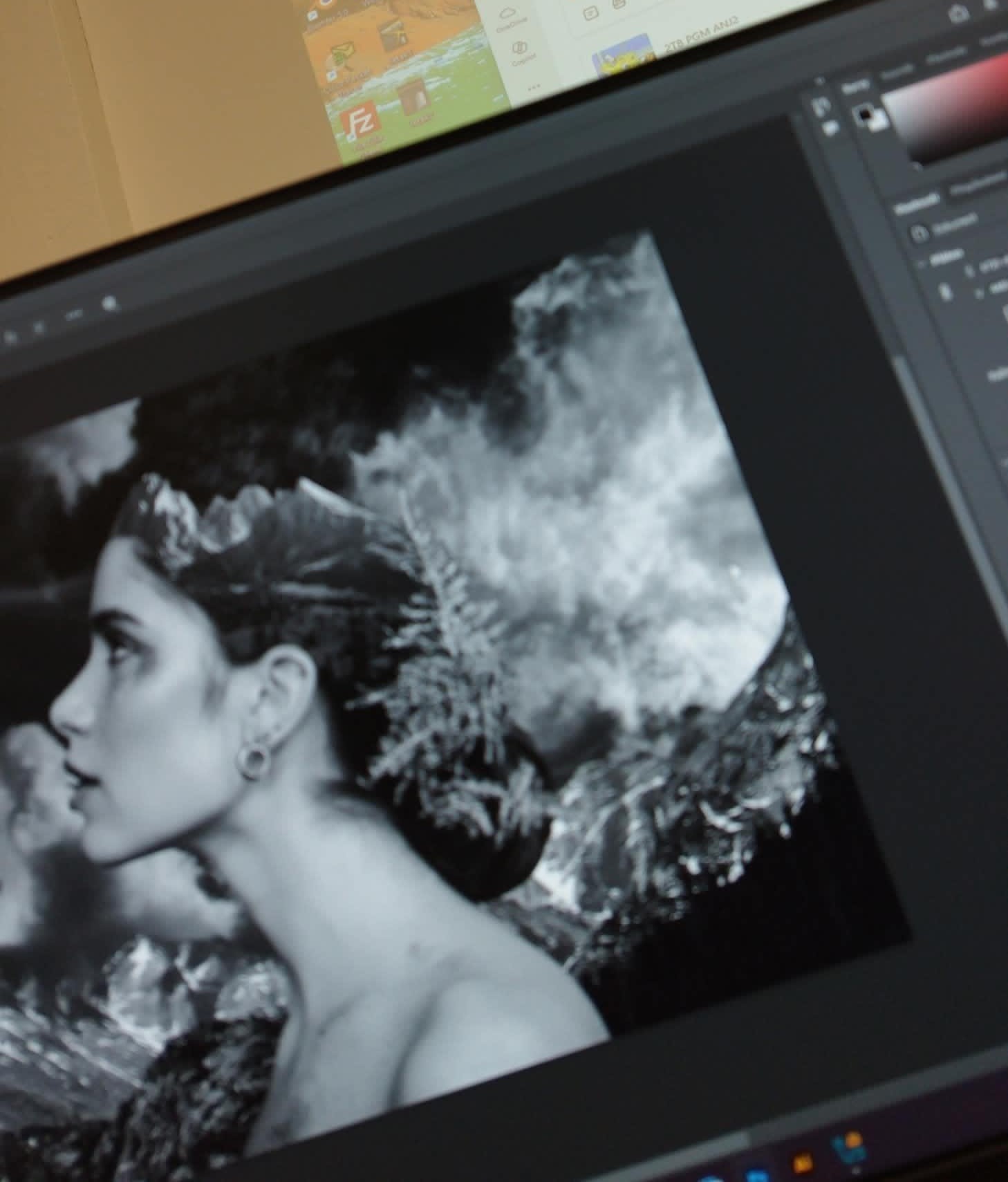Toggle the chain link icon in properties panel
1008x1182 pixels.
[x=946, y=293]
